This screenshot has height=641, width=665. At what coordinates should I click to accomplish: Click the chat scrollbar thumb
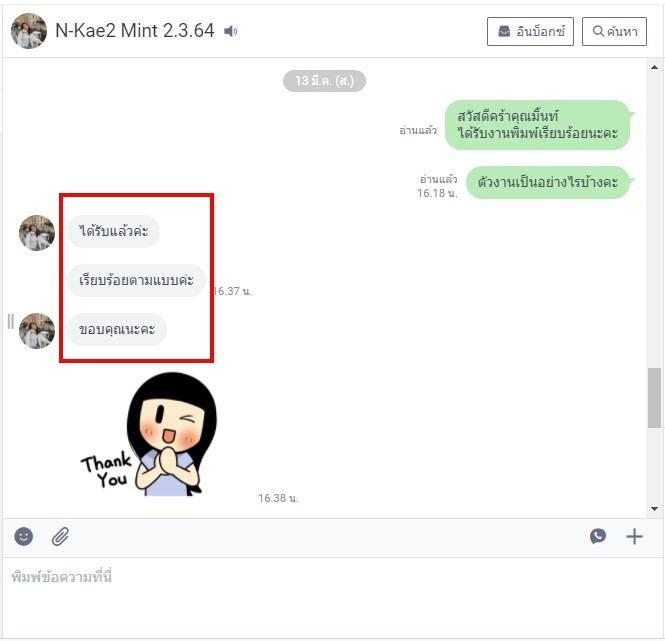[x=654, y=398]
